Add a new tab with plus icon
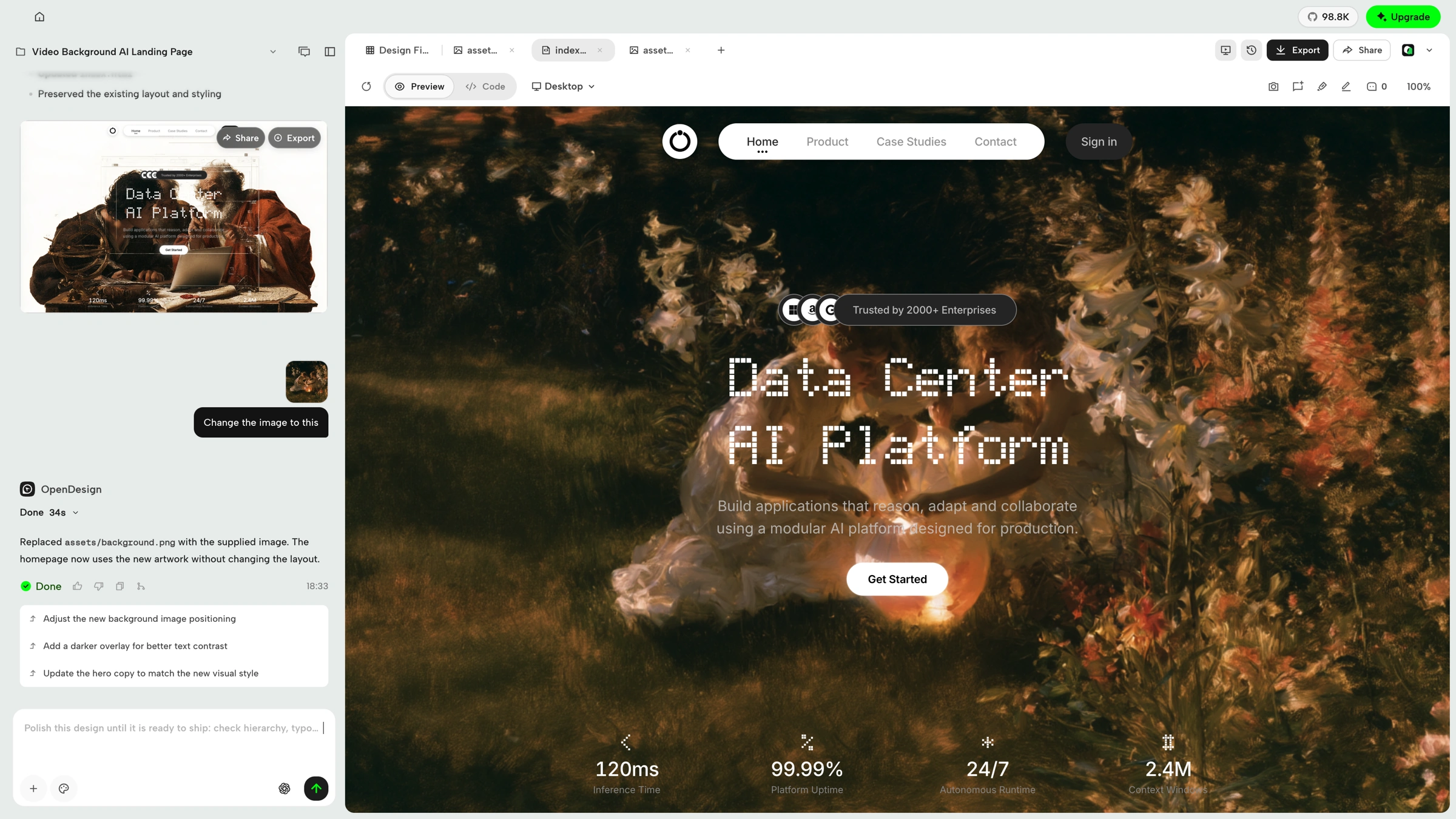Viewport: 1456px width, 819px height. [721, 50]
